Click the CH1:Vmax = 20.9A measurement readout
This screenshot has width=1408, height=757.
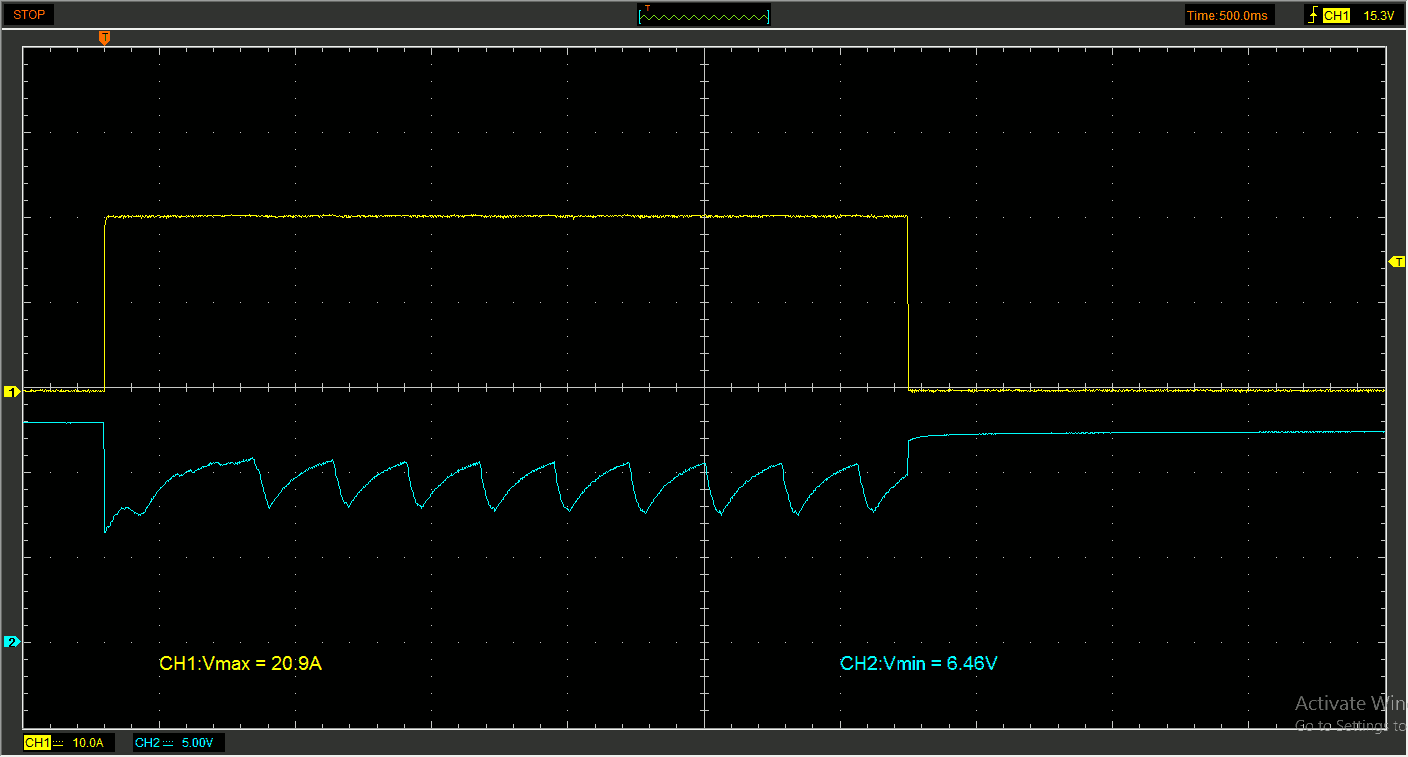tap(240, 663)
